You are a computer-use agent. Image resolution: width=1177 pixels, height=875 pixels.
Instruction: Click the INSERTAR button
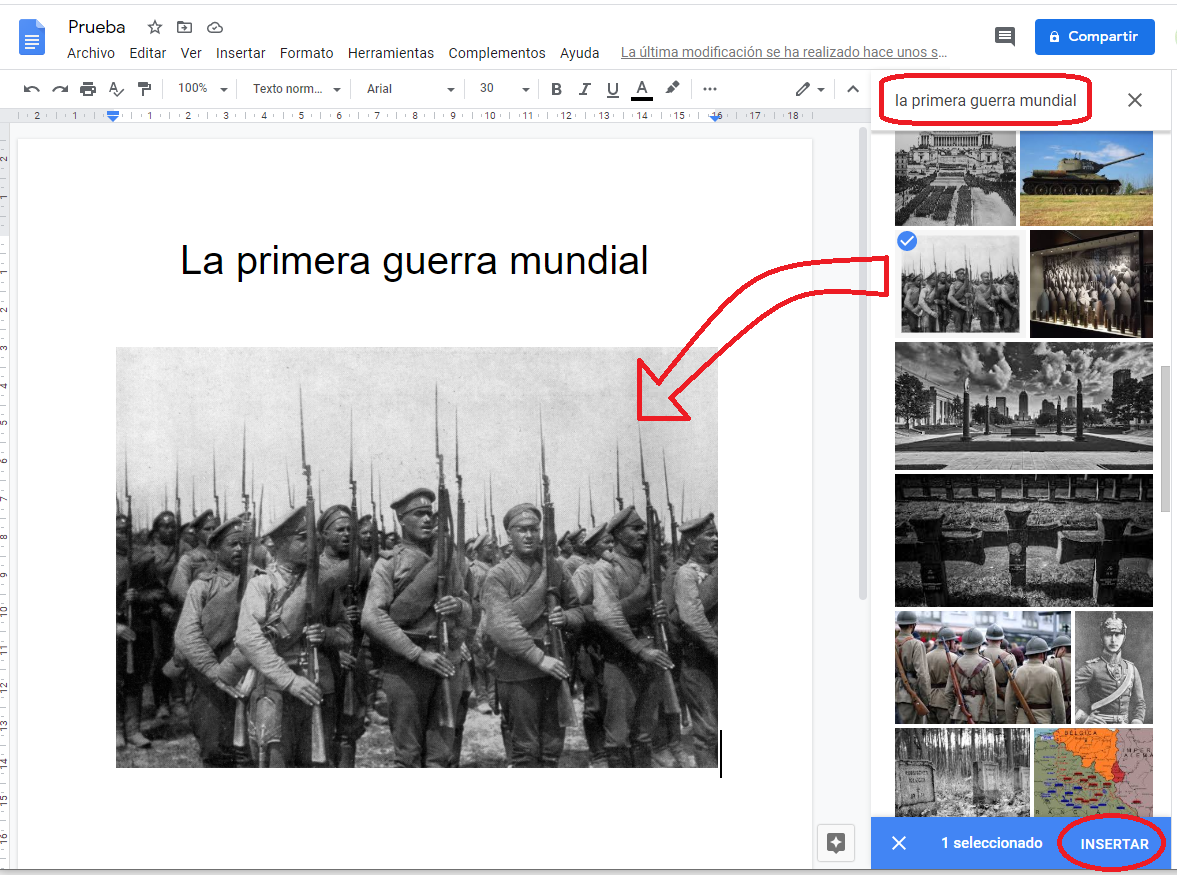pyautogui.click(x=1114, y=844)
